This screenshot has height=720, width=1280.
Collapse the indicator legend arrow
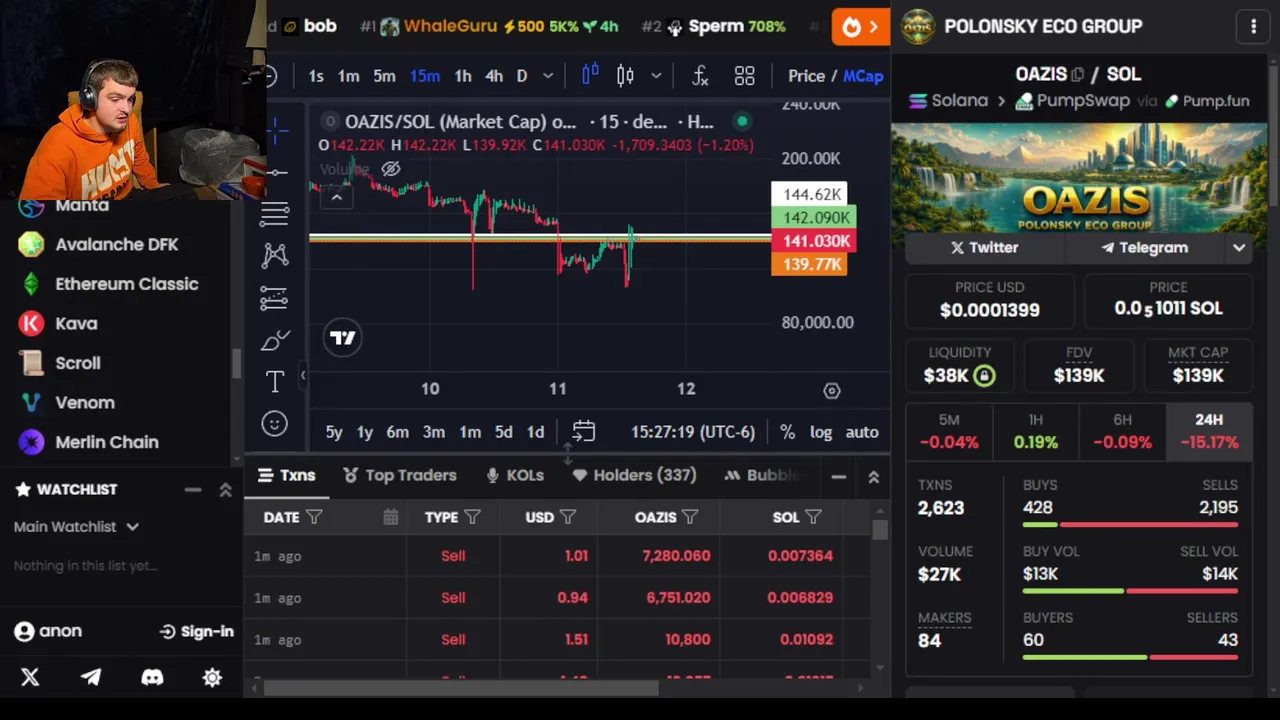pos(336,197)
